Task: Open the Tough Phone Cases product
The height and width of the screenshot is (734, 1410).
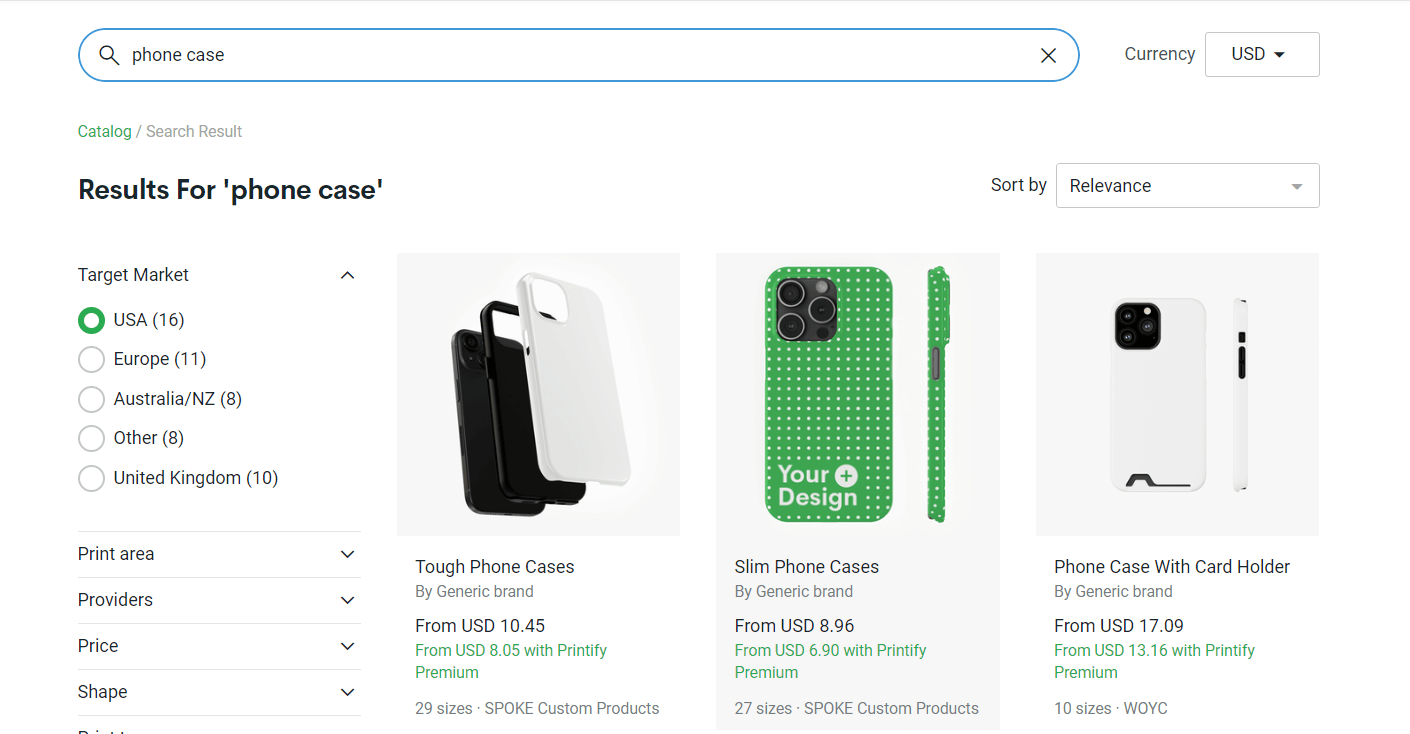Action: tap(494, 566)
